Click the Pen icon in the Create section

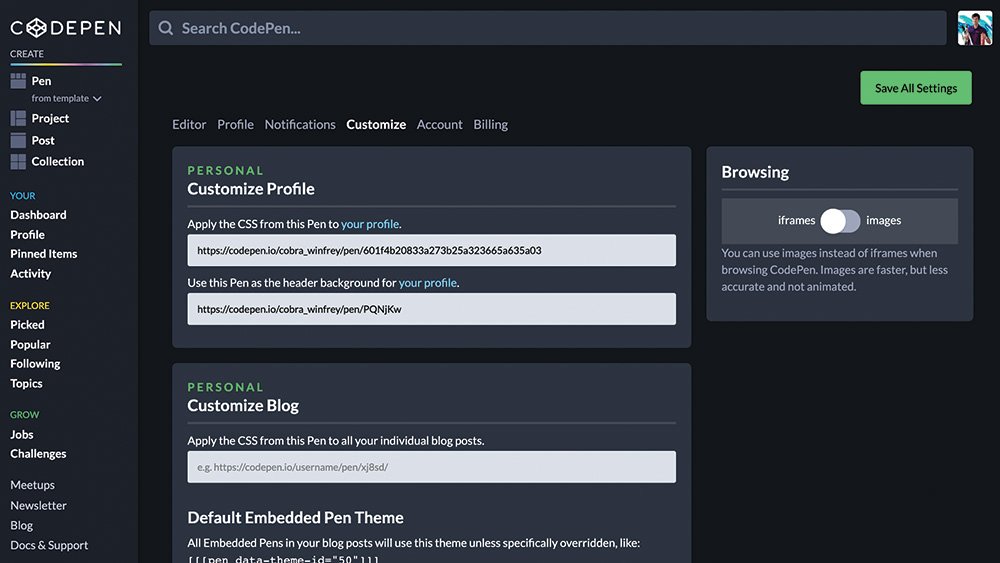(x=18, y=80)
